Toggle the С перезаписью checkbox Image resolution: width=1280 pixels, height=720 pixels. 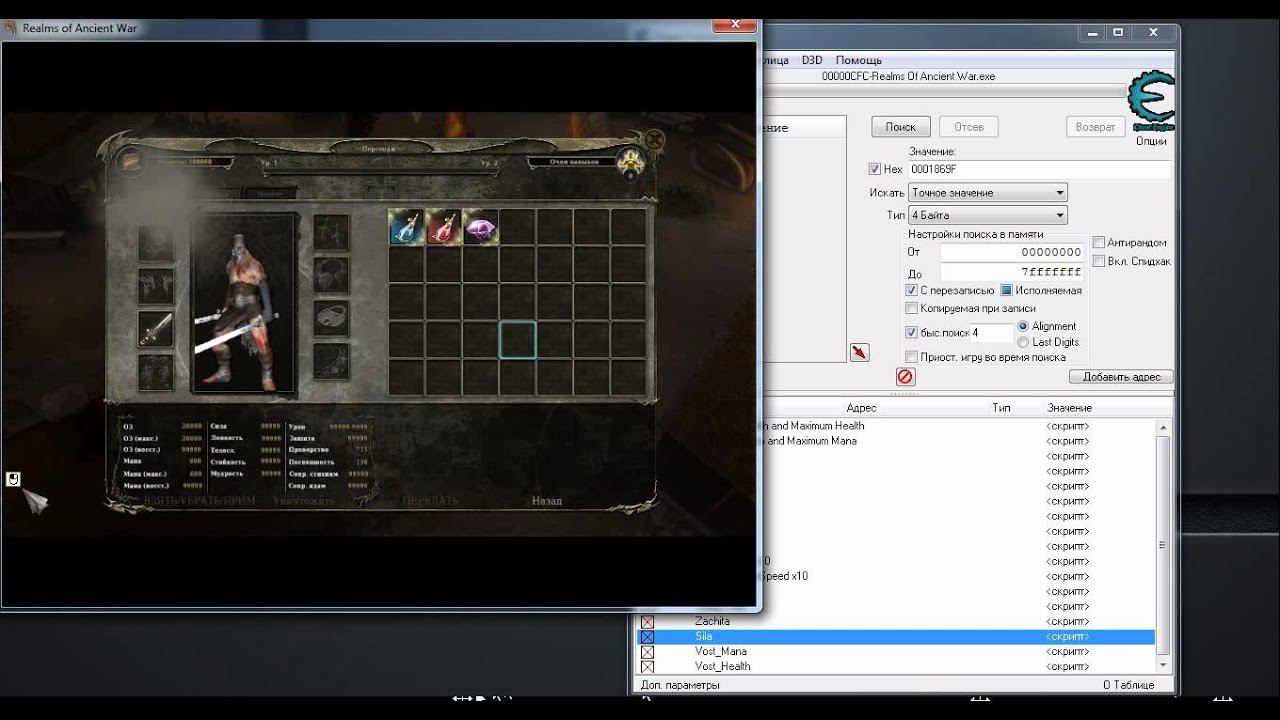coord(911,290)
